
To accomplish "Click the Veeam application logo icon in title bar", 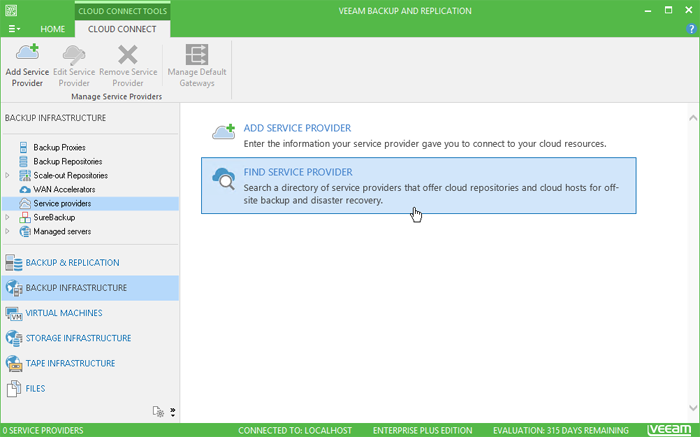I will [11, 11].
